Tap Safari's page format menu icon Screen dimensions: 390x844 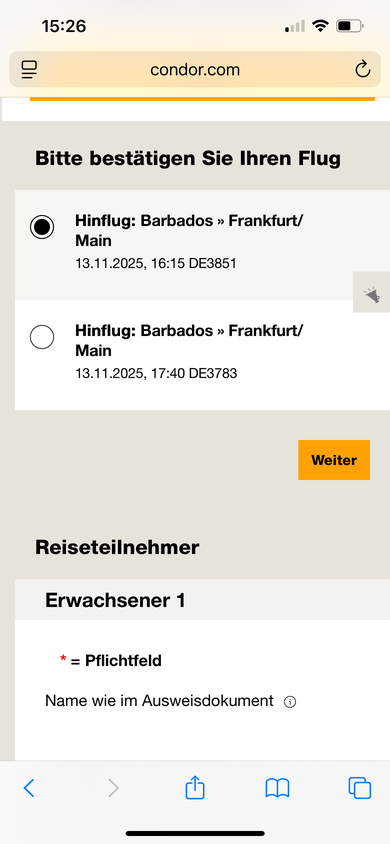[x=29, y=69]
